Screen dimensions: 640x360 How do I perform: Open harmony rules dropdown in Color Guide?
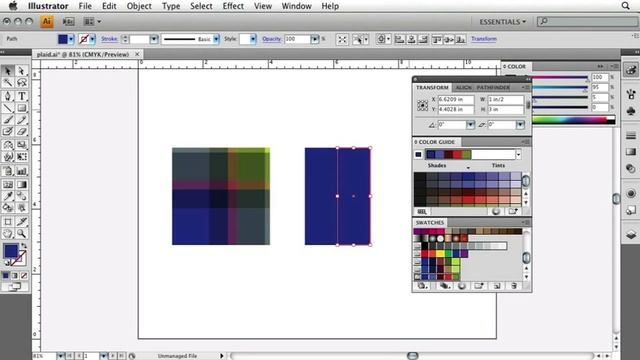(x=518, y=155)
